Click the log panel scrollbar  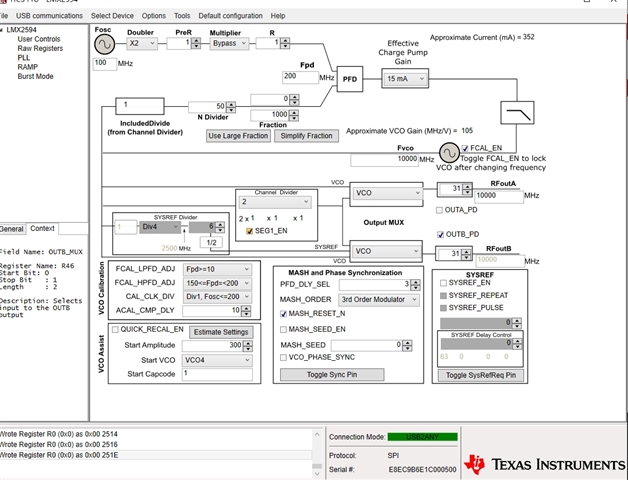[x=317, y=453]
